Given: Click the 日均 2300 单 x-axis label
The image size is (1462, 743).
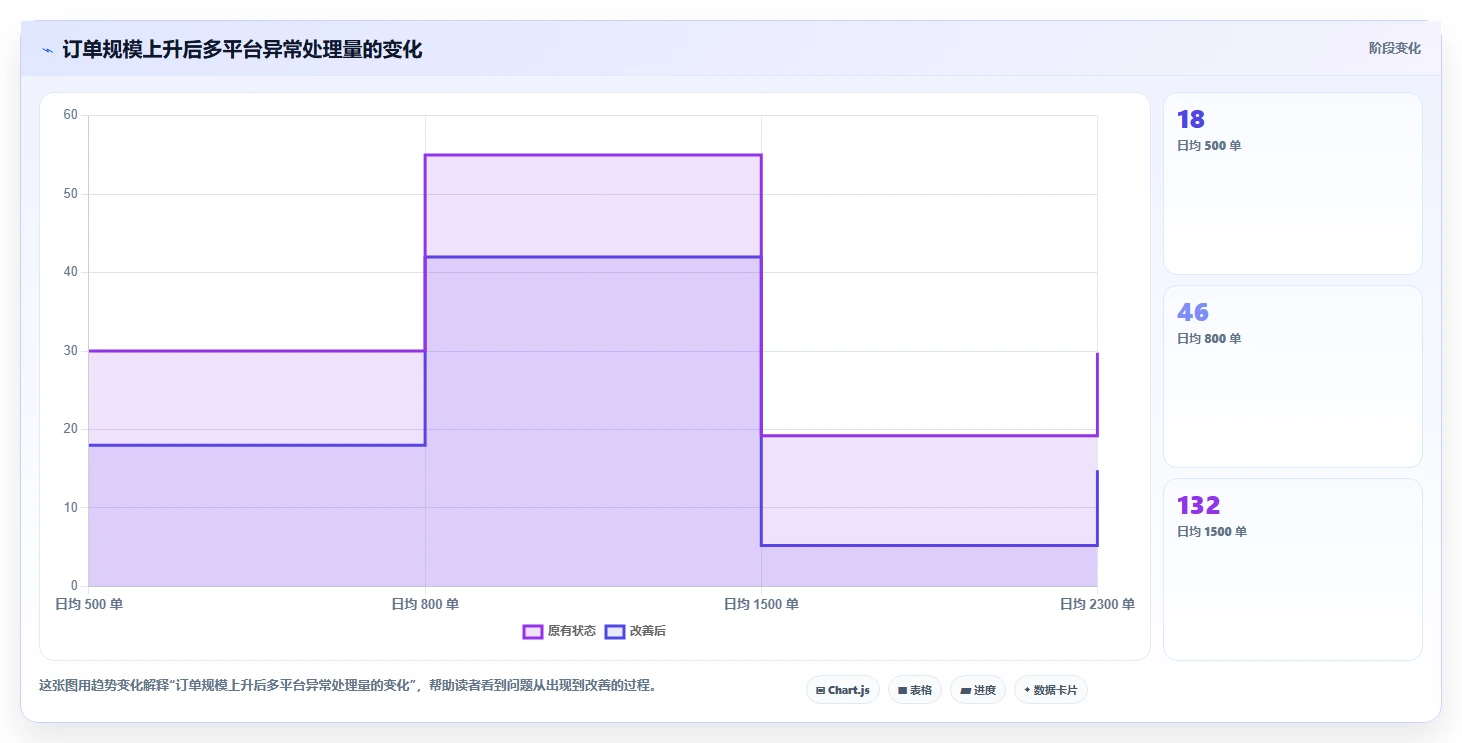Looking at the screenshot, I should 1097,604.
